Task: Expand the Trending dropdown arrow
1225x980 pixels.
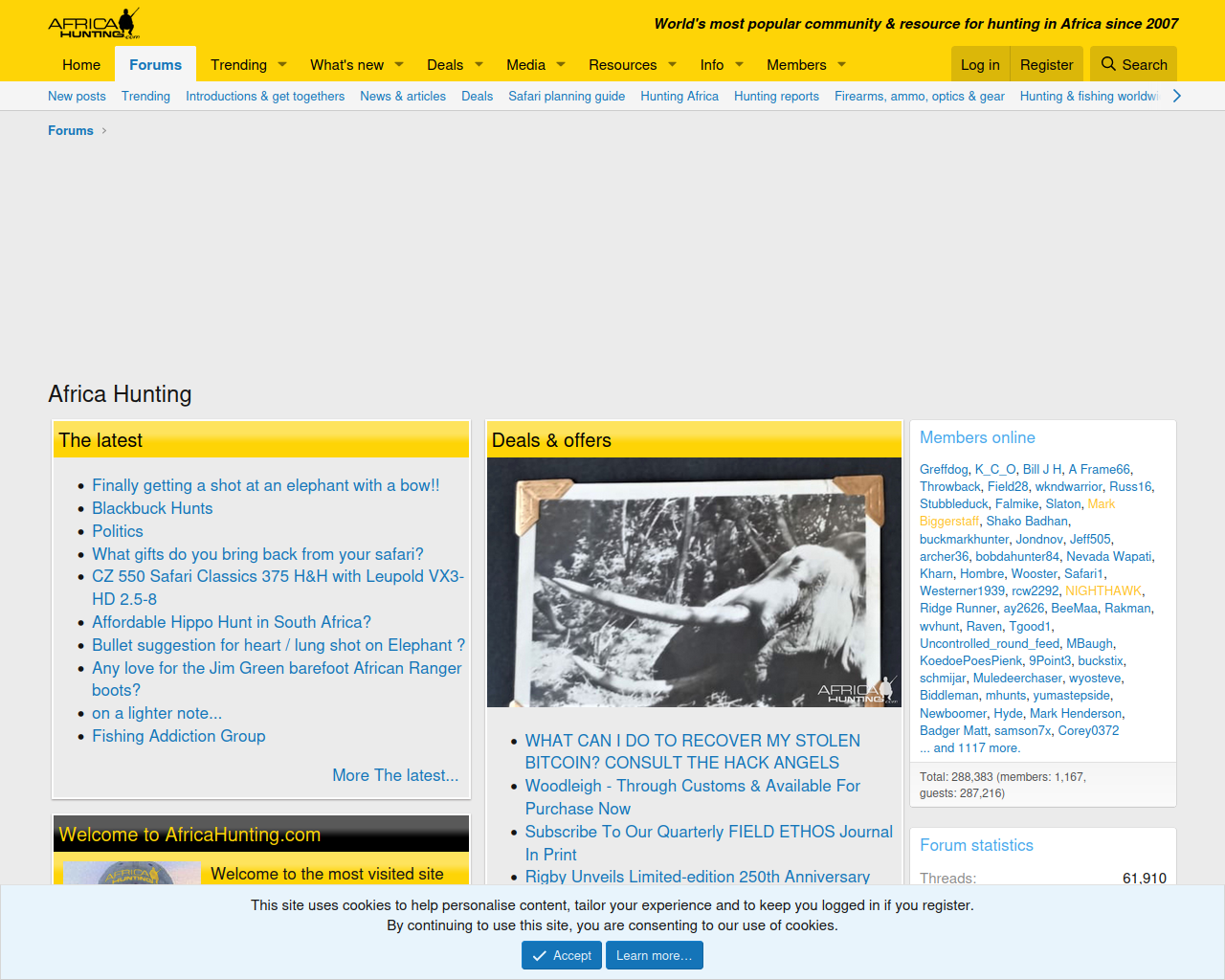Action: [282, 64]
